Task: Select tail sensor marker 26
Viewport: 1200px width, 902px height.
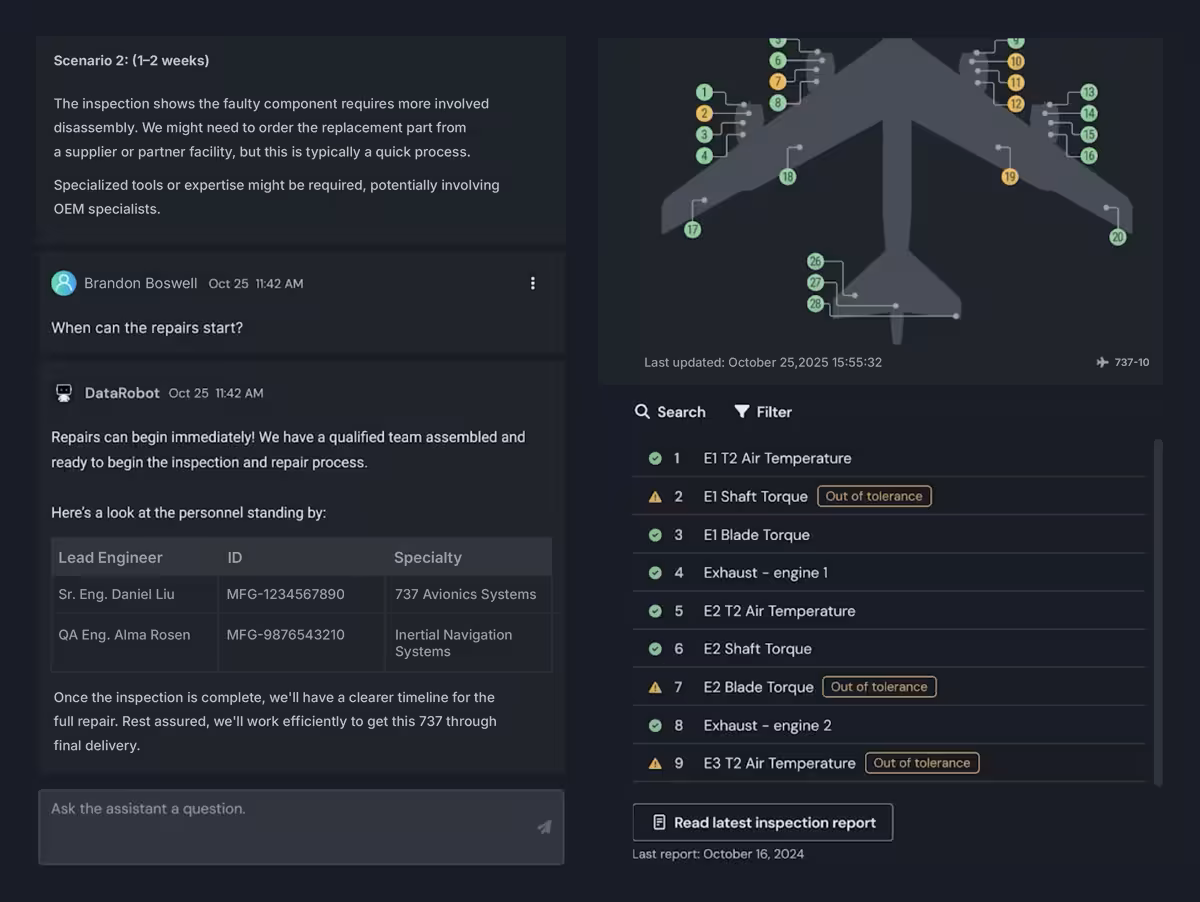Action: tap(815, 261)
